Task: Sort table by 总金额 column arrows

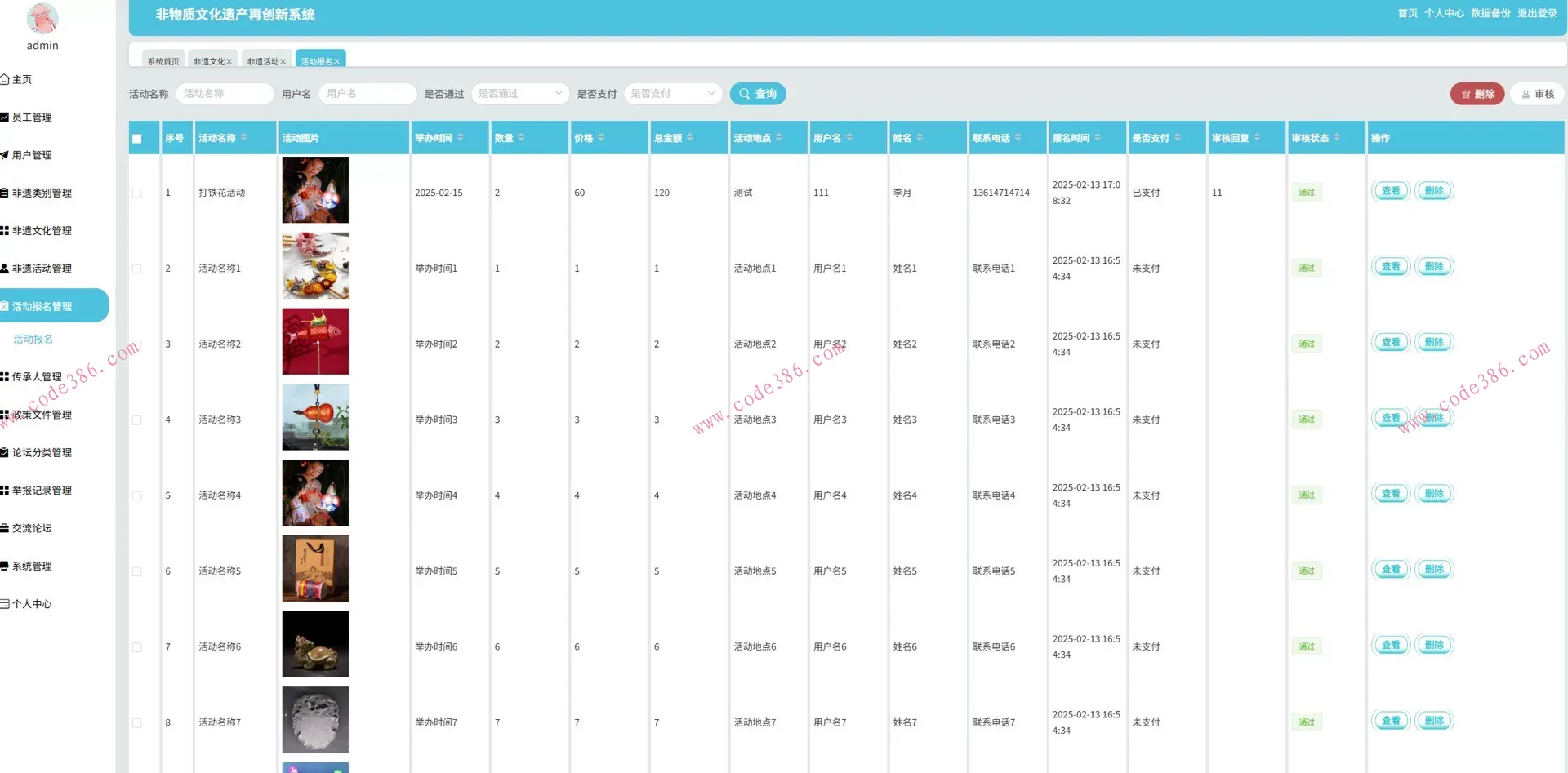Action: pyautogui.click(x=690, y=138)
